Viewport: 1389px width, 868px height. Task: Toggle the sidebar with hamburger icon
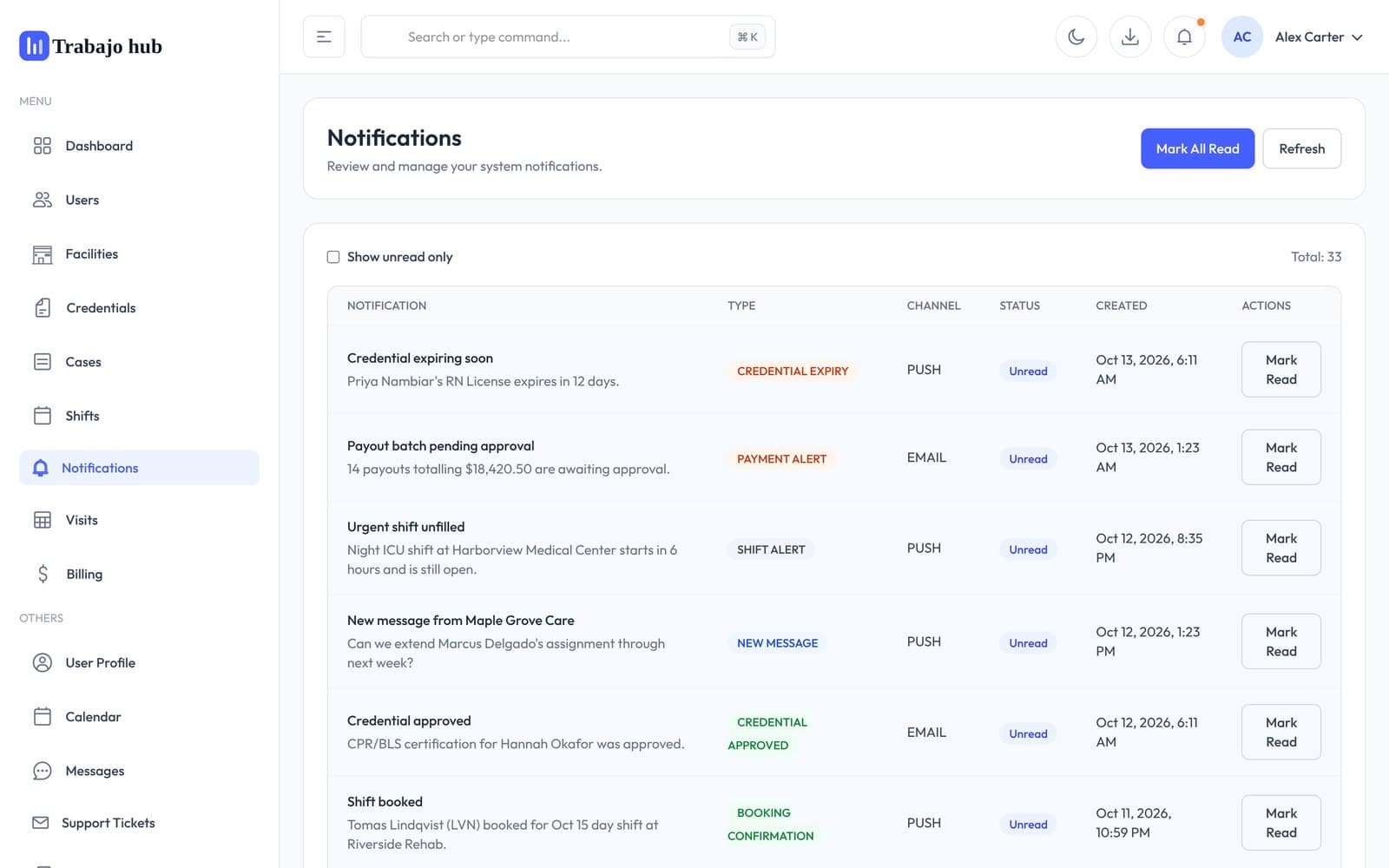(324, 36)
